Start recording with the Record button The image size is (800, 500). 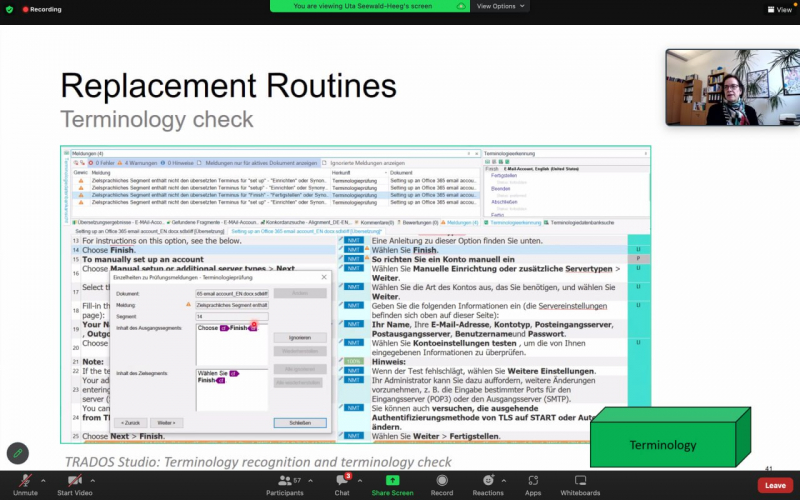pyautogui.click(x=442, y=485)
